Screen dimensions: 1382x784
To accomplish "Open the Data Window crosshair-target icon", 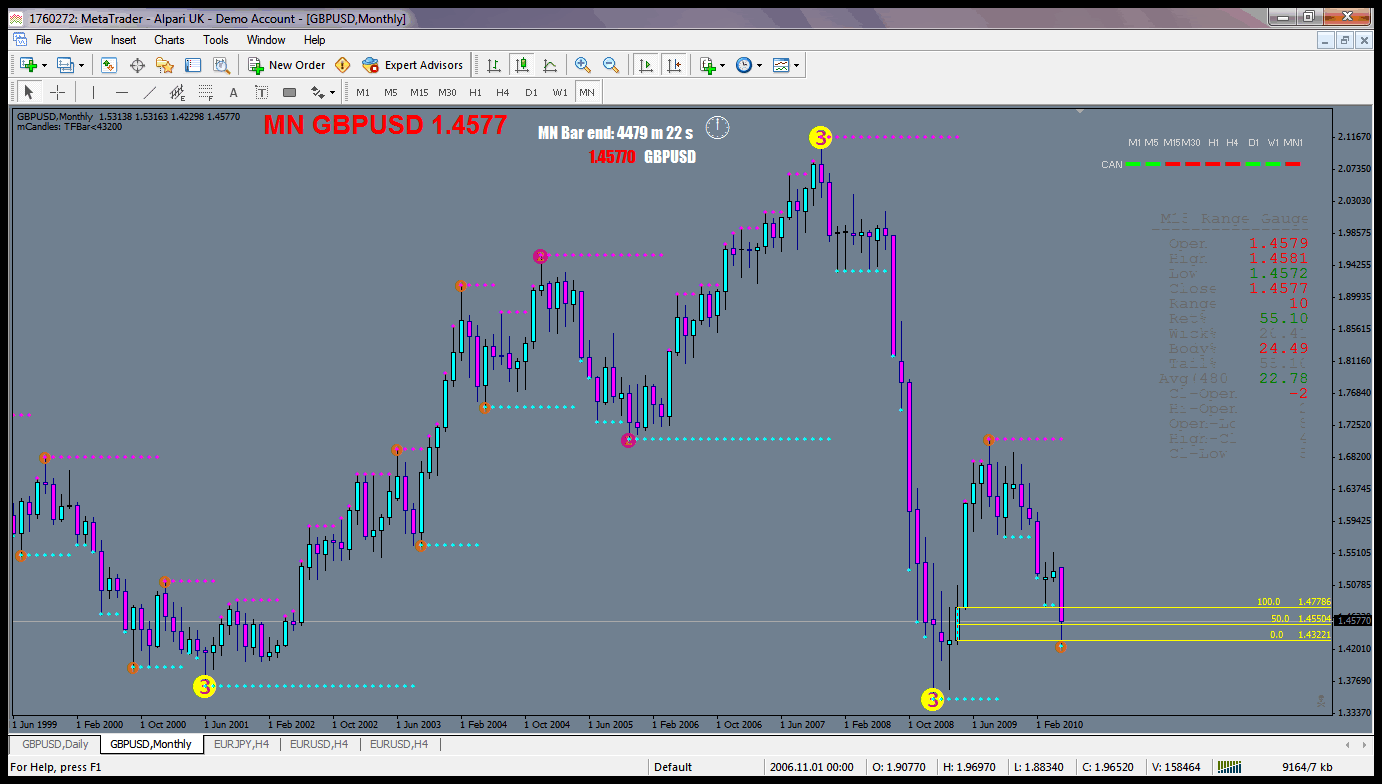I will pos(137,65).
